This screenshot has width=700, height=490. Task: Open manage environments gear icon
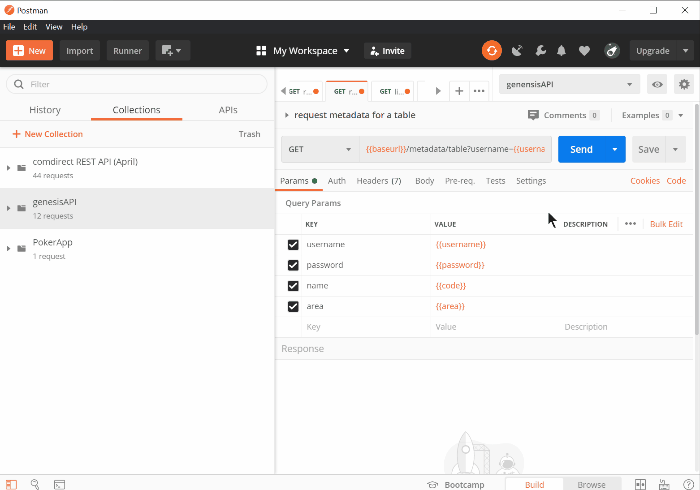point(684,84)
